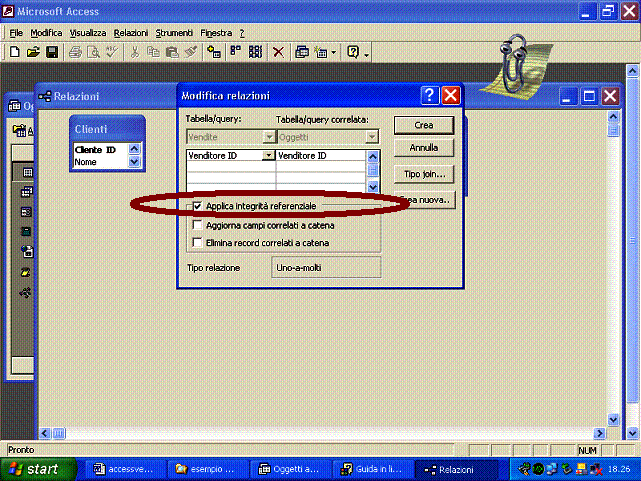Click the Reports icon in database sidebar
The image size is (641, 481).
[26, 232]
